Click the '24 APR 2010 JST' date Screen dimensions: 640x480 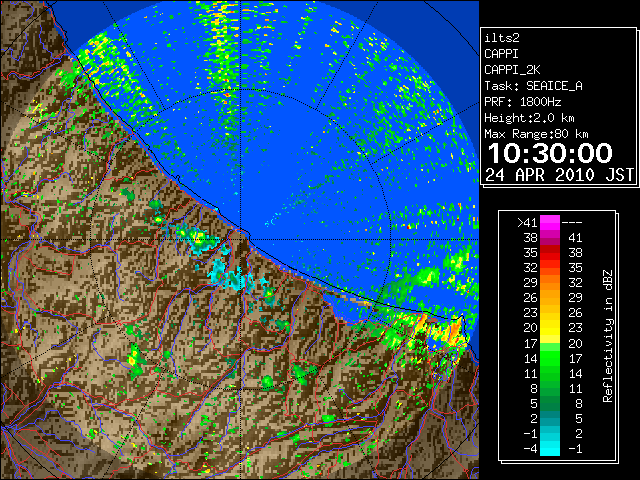click(x=559, y=175)
